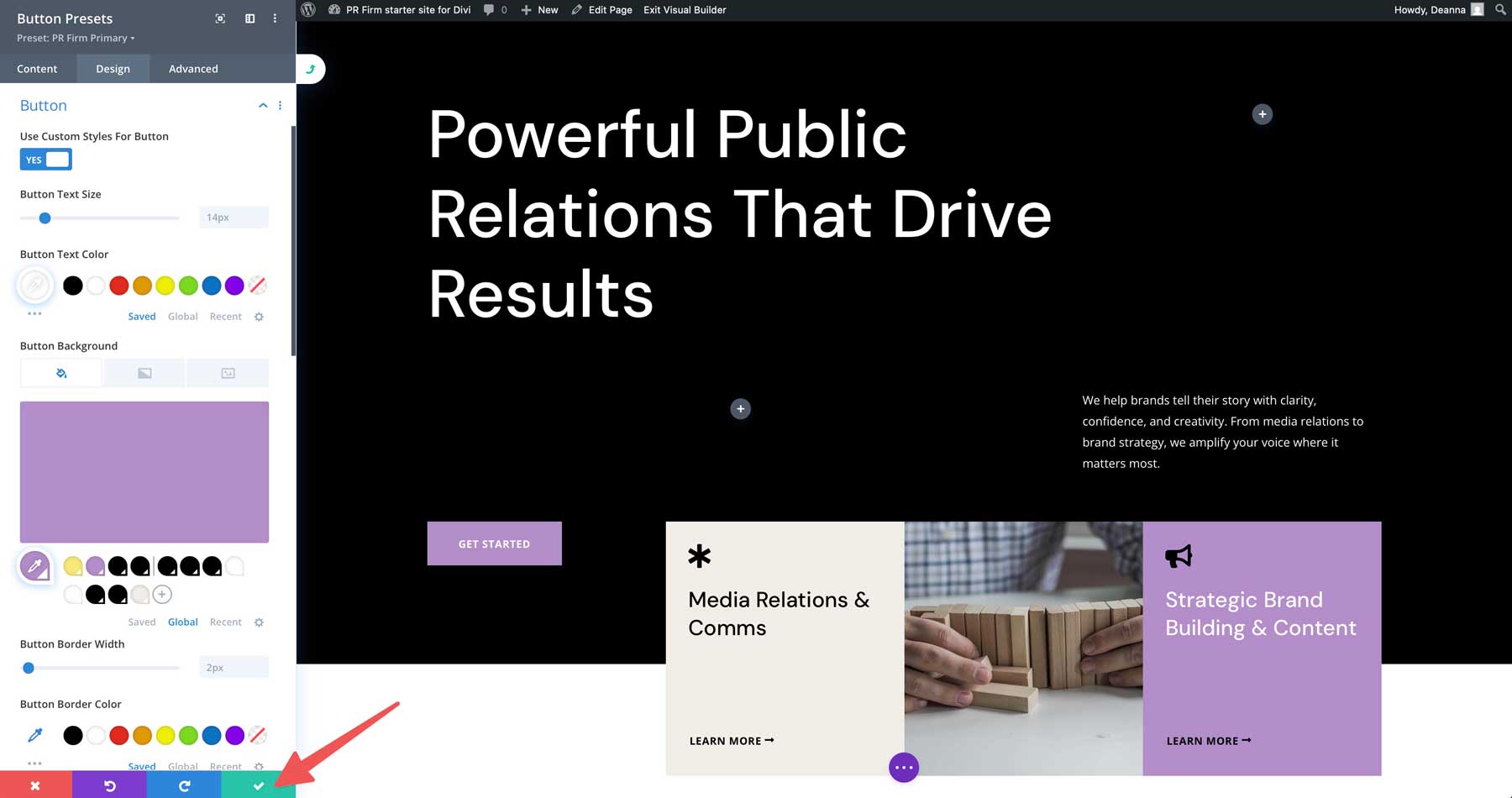Undo the last change in Divi
Screen dimensions: 1512x798
109,785
